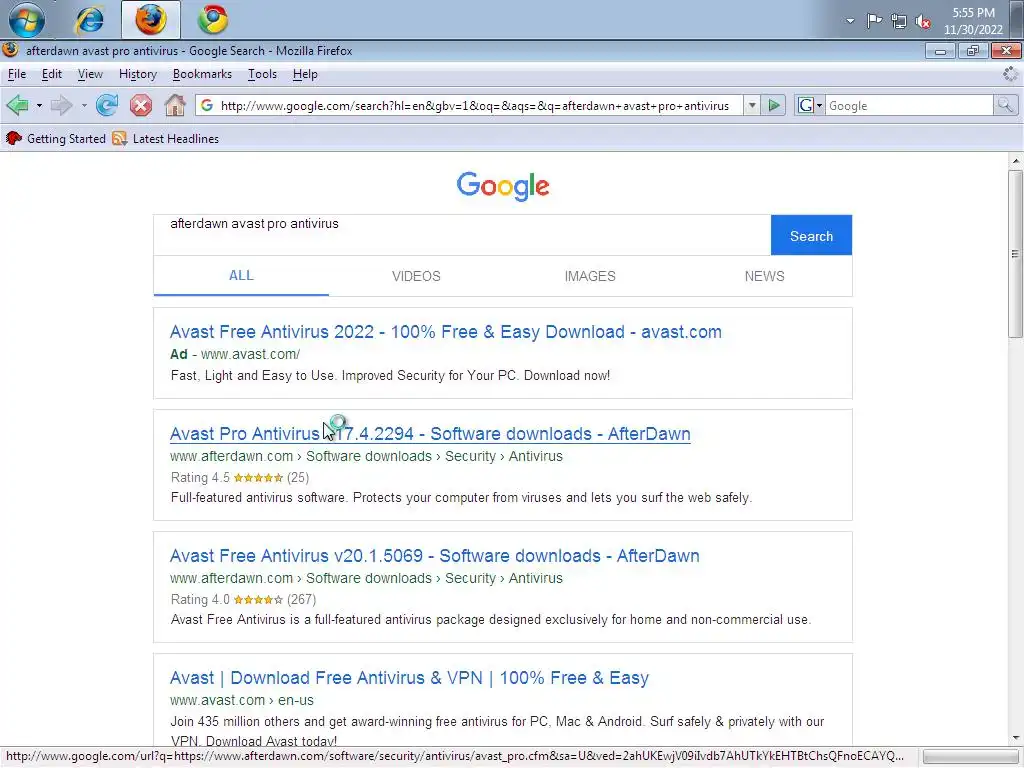Open Action Center flag icon
Image resolution: width=1024 pixels, height=768 pixels.
point(874,21)
